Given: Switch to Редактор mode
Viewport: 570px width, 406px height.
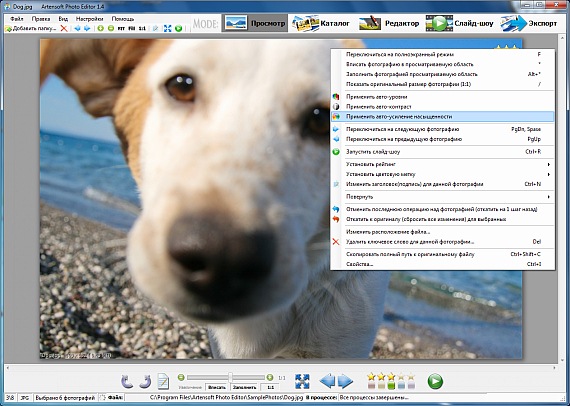Looking at the screenshot, I should click(x=389, y=23).
